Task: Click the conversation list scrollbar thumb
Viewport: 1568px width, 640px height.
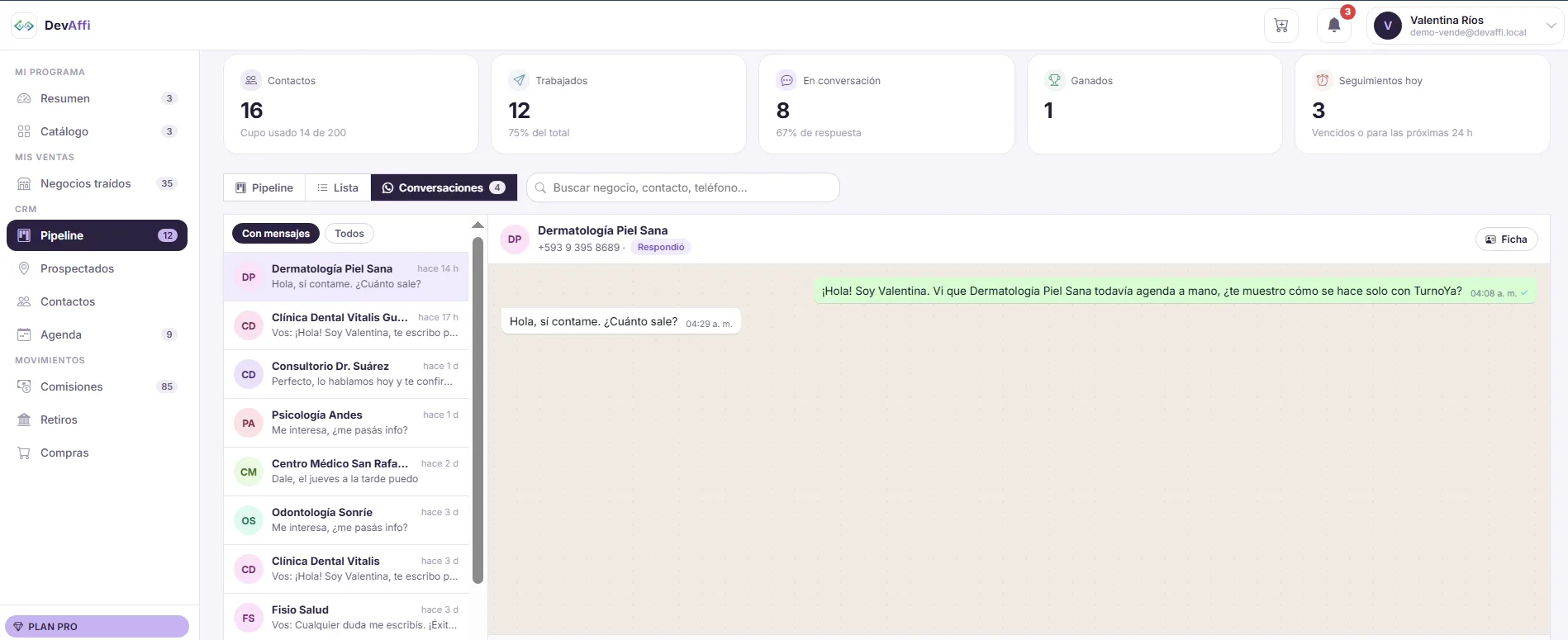Action: pyautogui.click(x=478, y=410)
